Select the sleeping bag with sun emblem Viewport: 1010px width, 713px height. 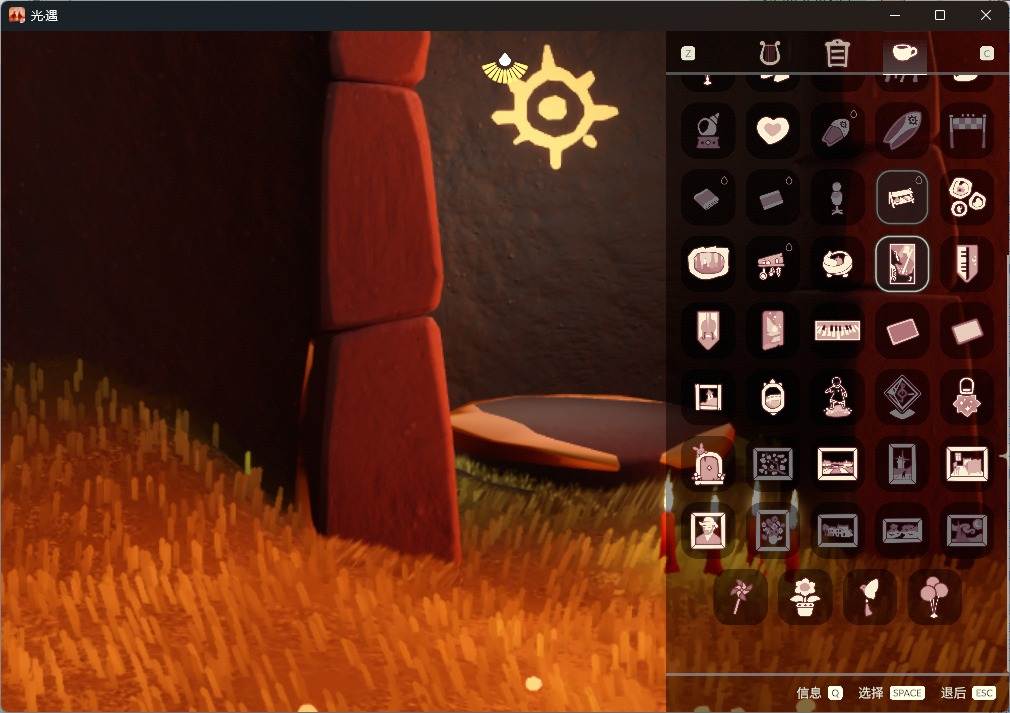[837, 131]
